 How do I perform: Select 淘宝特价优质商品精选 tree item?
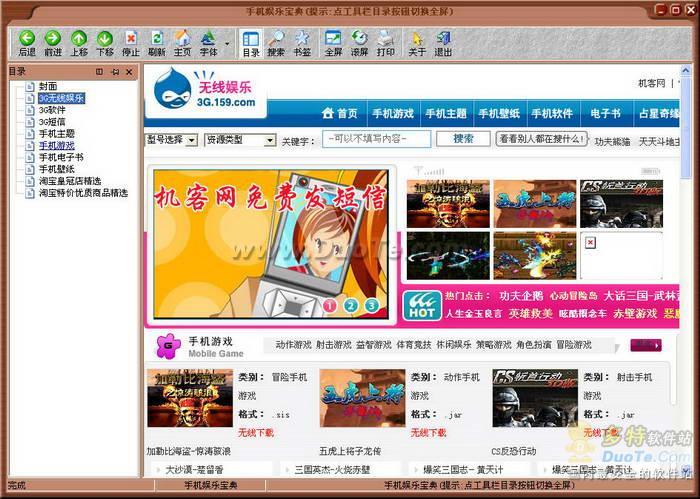83,193
